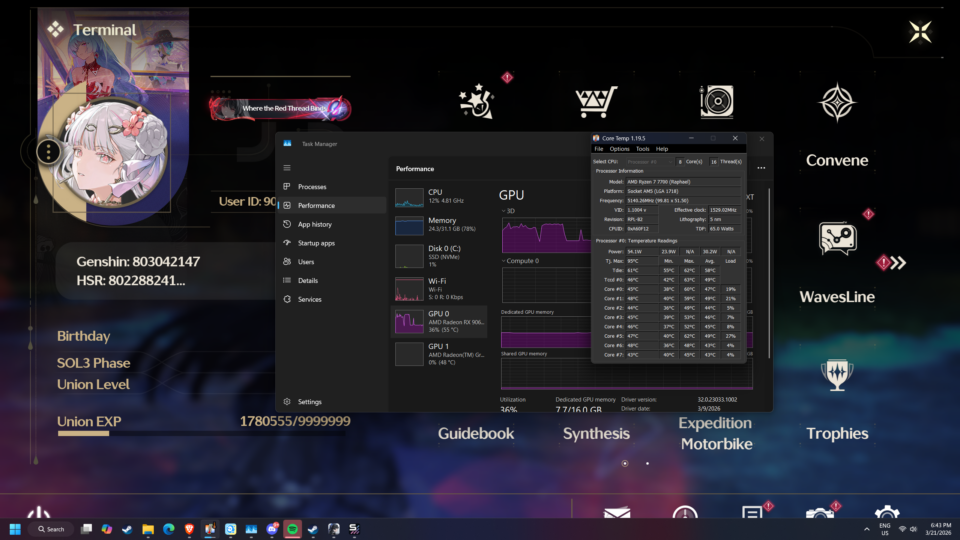
Task: Open the Task Manager three-dot more options
Action: [761, 168]
